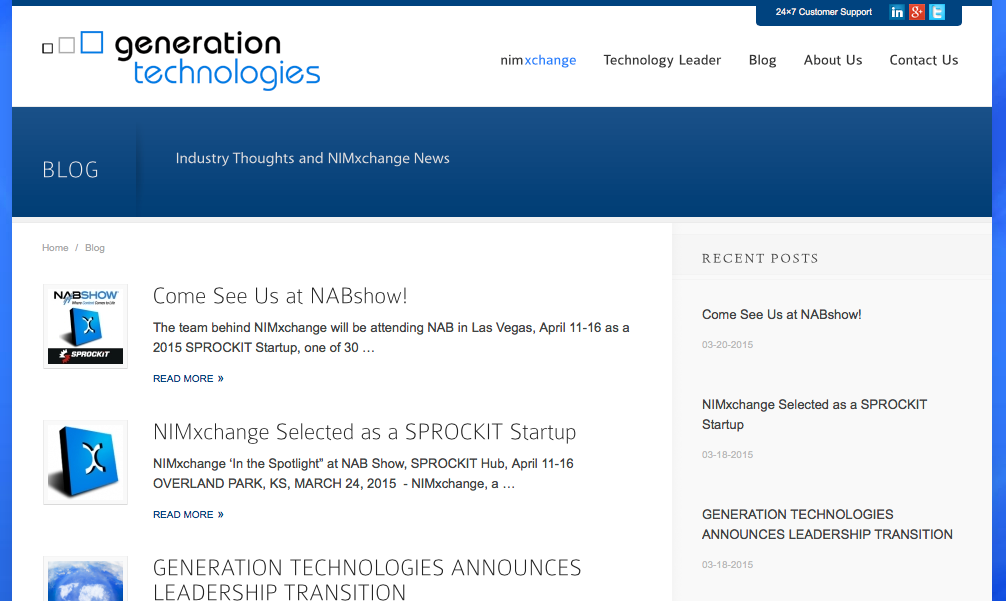Click the Generation Technologies logo
The height and width of the screenshot is (601, 1006).
coord(181,60)
